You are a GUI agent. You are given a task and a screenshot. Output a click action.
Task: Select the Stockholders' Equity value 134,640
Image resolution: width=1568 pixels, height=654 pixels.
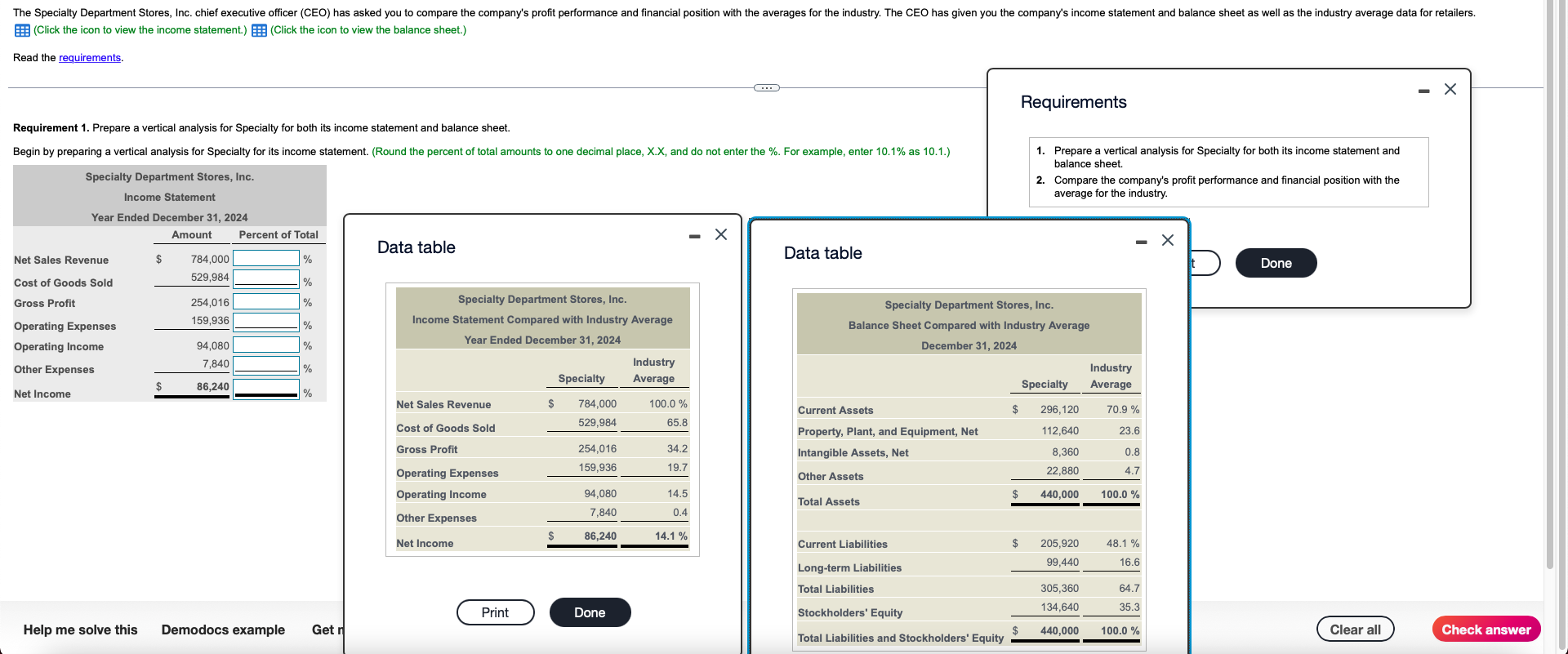1059,607
